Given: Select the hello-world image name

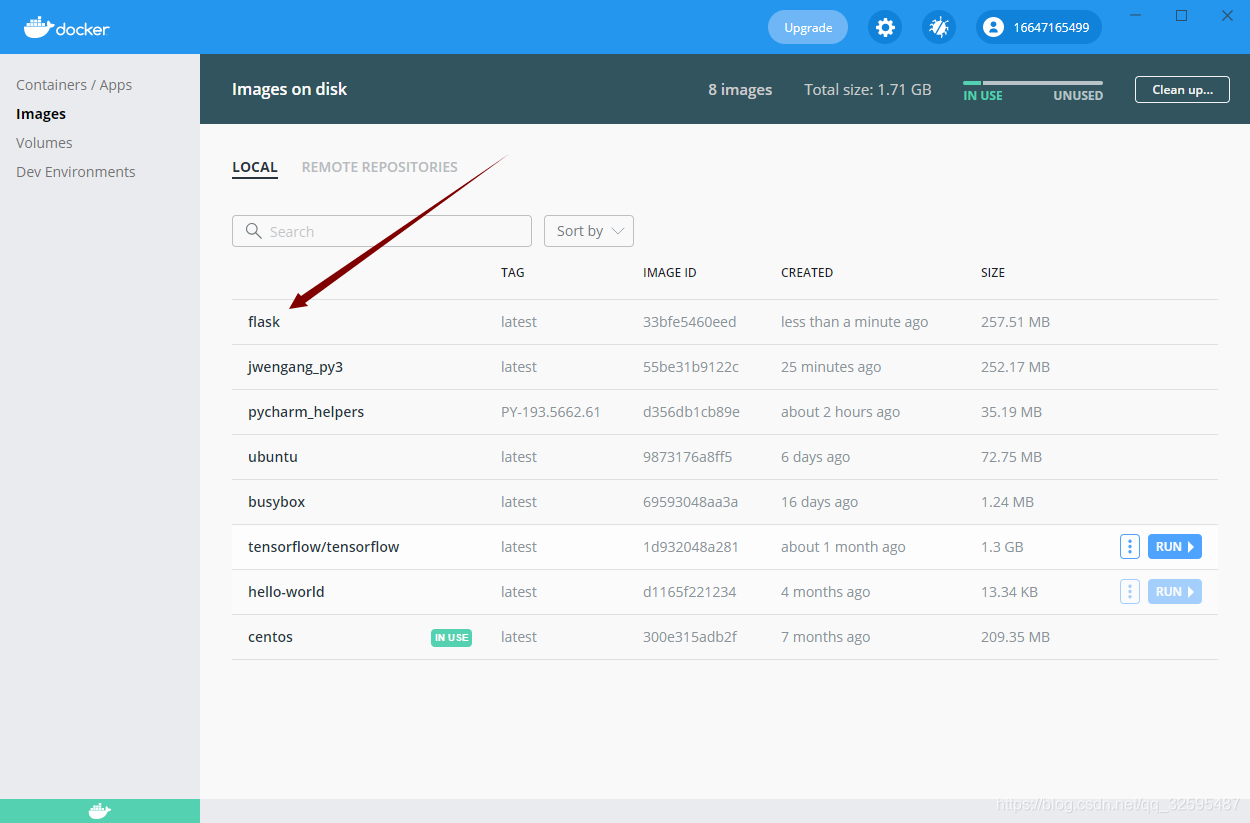Looking at the screenshot, I should click(286, 592).
